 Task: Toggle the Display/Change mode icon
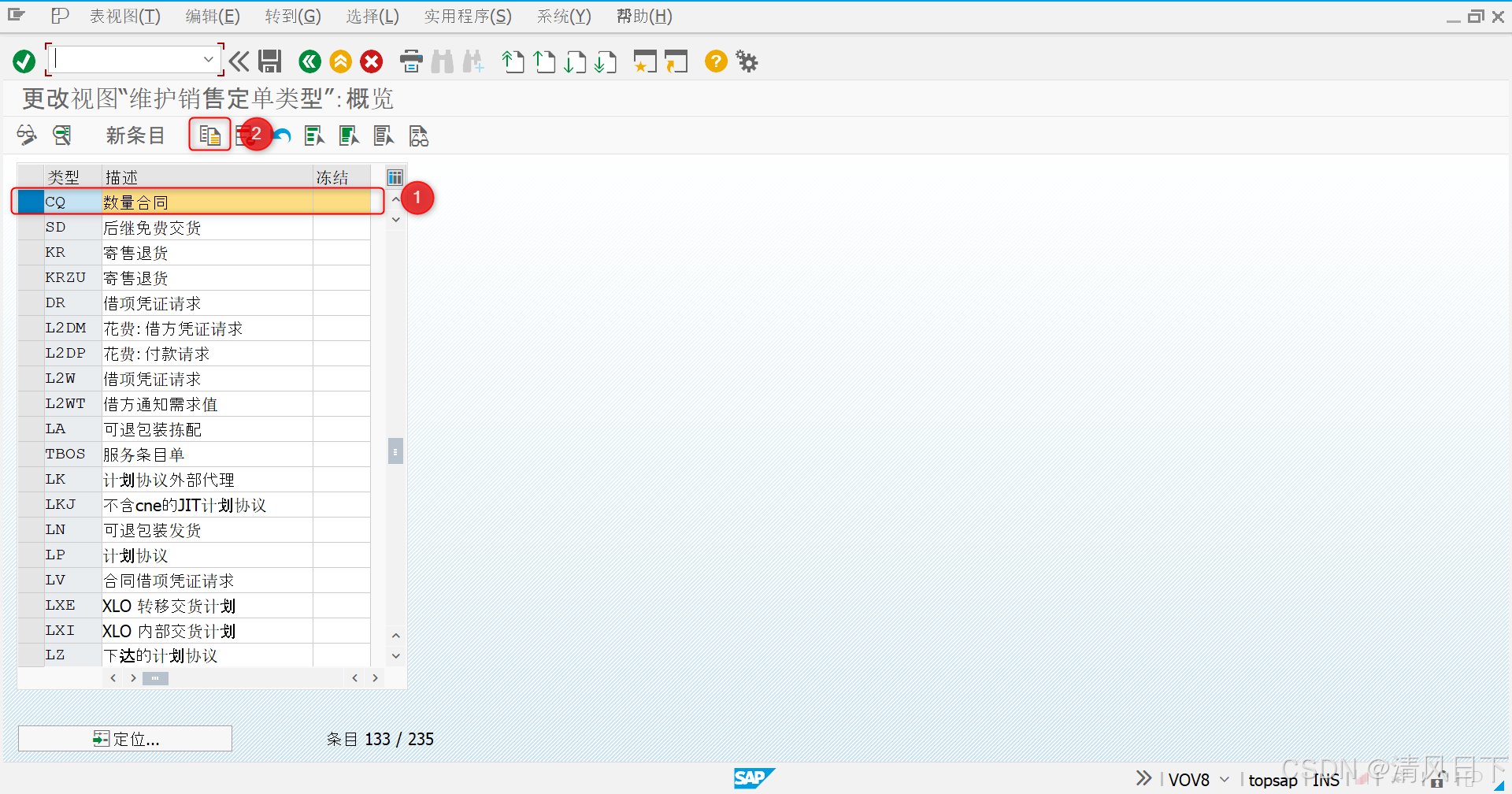[x=26, y=135]
